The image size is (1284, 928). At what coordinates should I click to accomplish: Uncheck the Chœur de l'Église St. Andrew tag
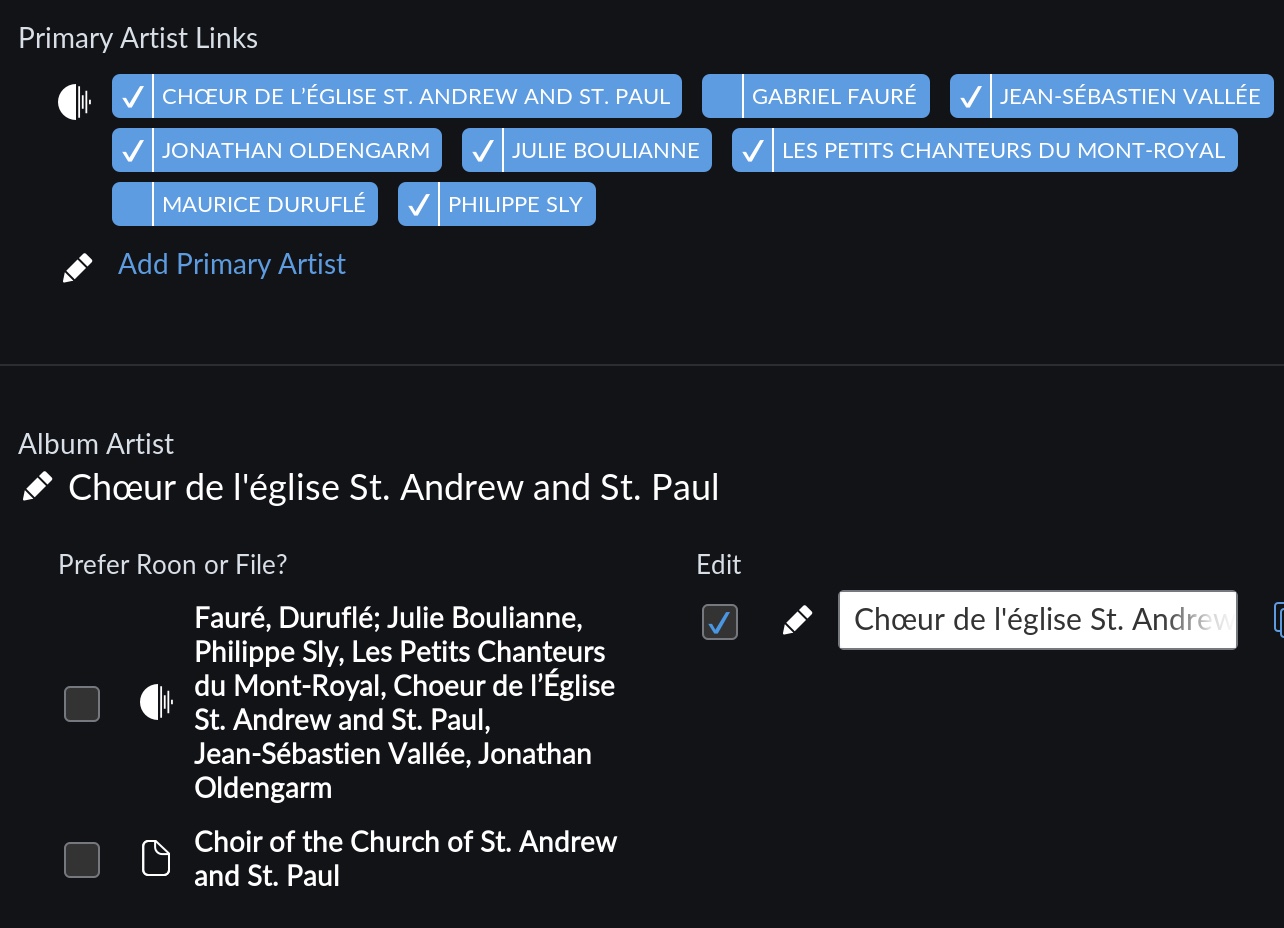pos(132,97)
